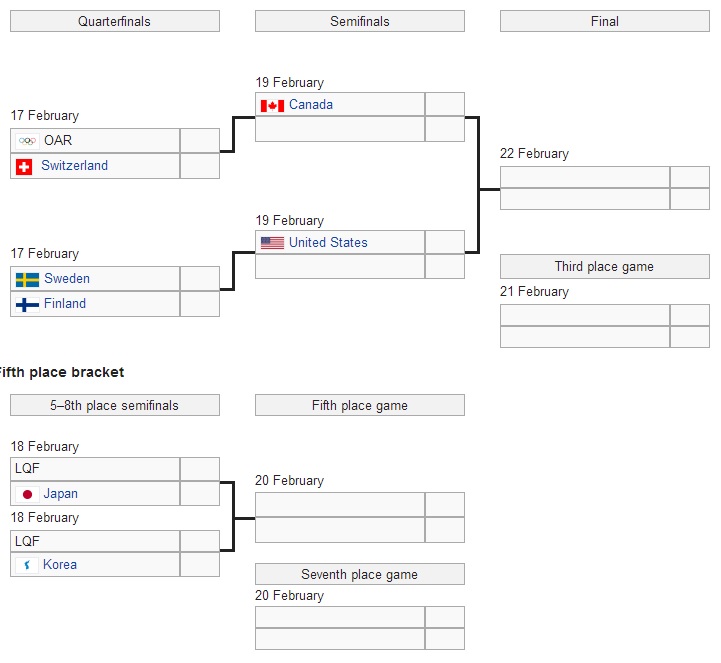Click the Korea unification flag icon
The image size is (721, 663).
tap(27, 565)
